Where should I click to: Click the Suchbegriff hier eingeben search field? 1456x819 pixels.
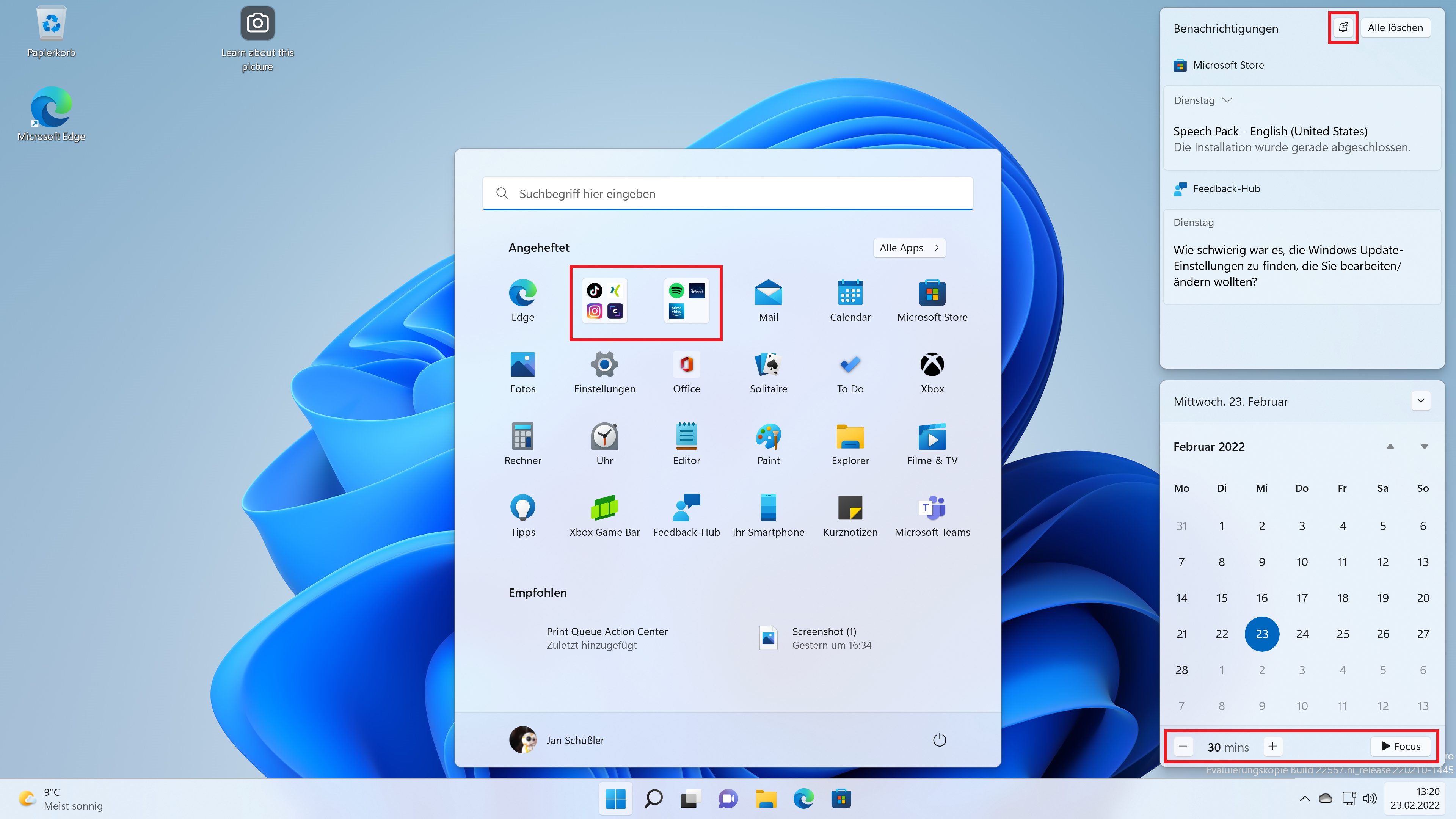[x=728, y=193]
